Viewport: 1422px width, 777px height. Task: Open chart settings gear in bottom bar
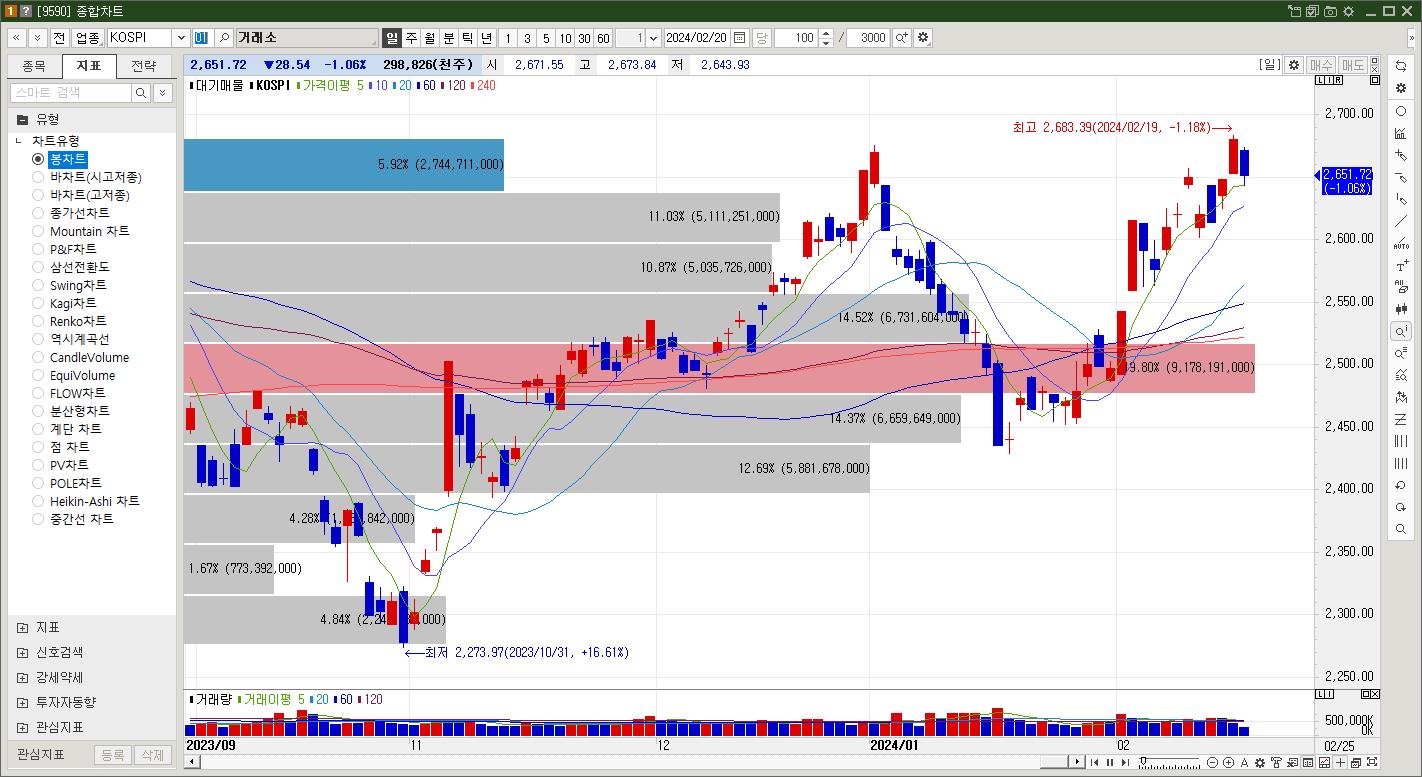click(x=1260, y=763)
